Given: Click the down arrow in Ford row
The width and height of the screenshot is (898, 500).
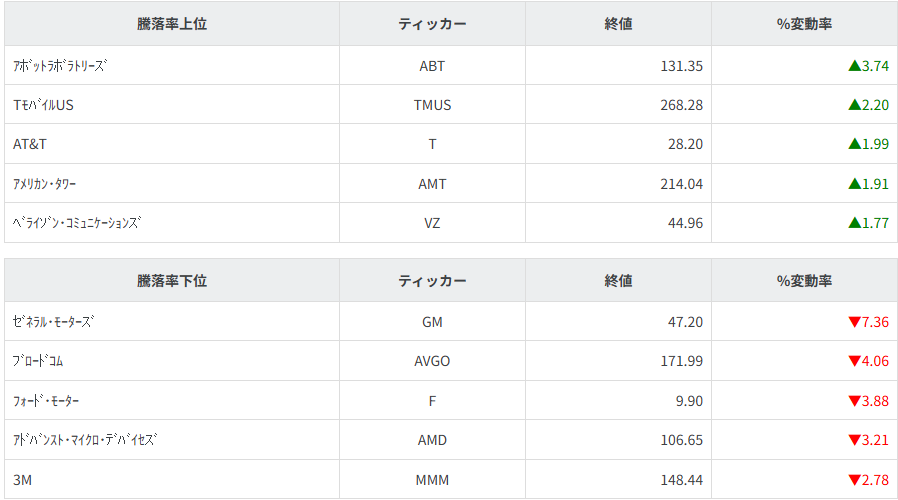Looking at the screenshot, I should [854, 401].
